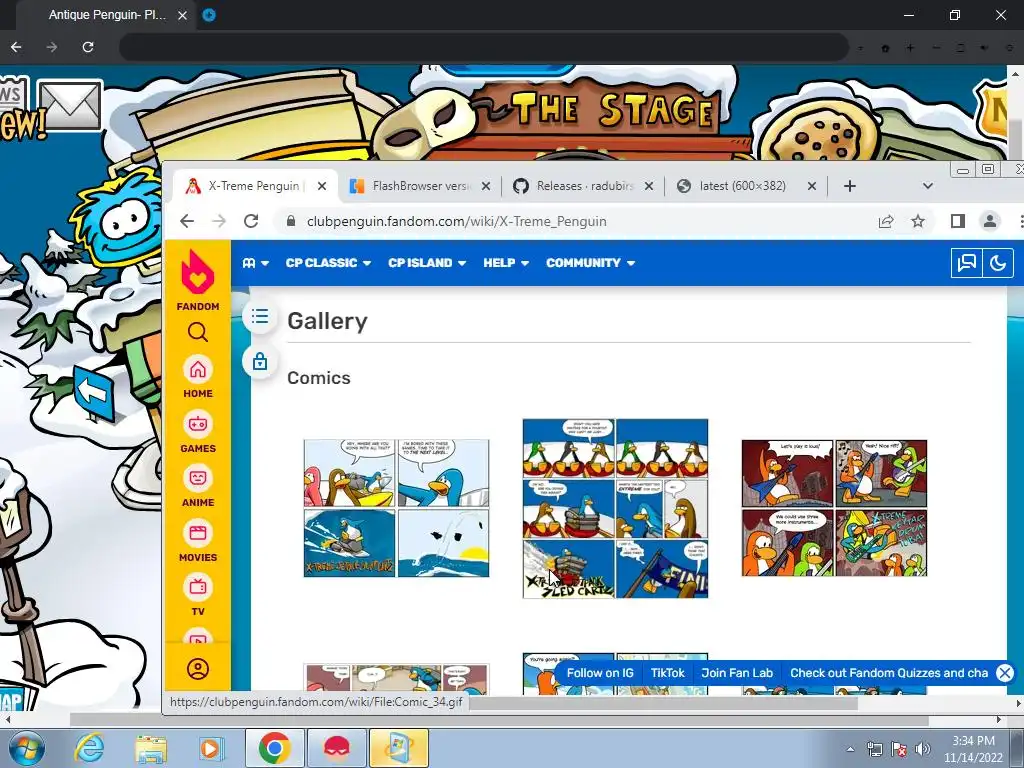The width and height of the screenshot is (1024, 768).
Task: Close the FlashBrowser version tab
Action: click(486, 186)
